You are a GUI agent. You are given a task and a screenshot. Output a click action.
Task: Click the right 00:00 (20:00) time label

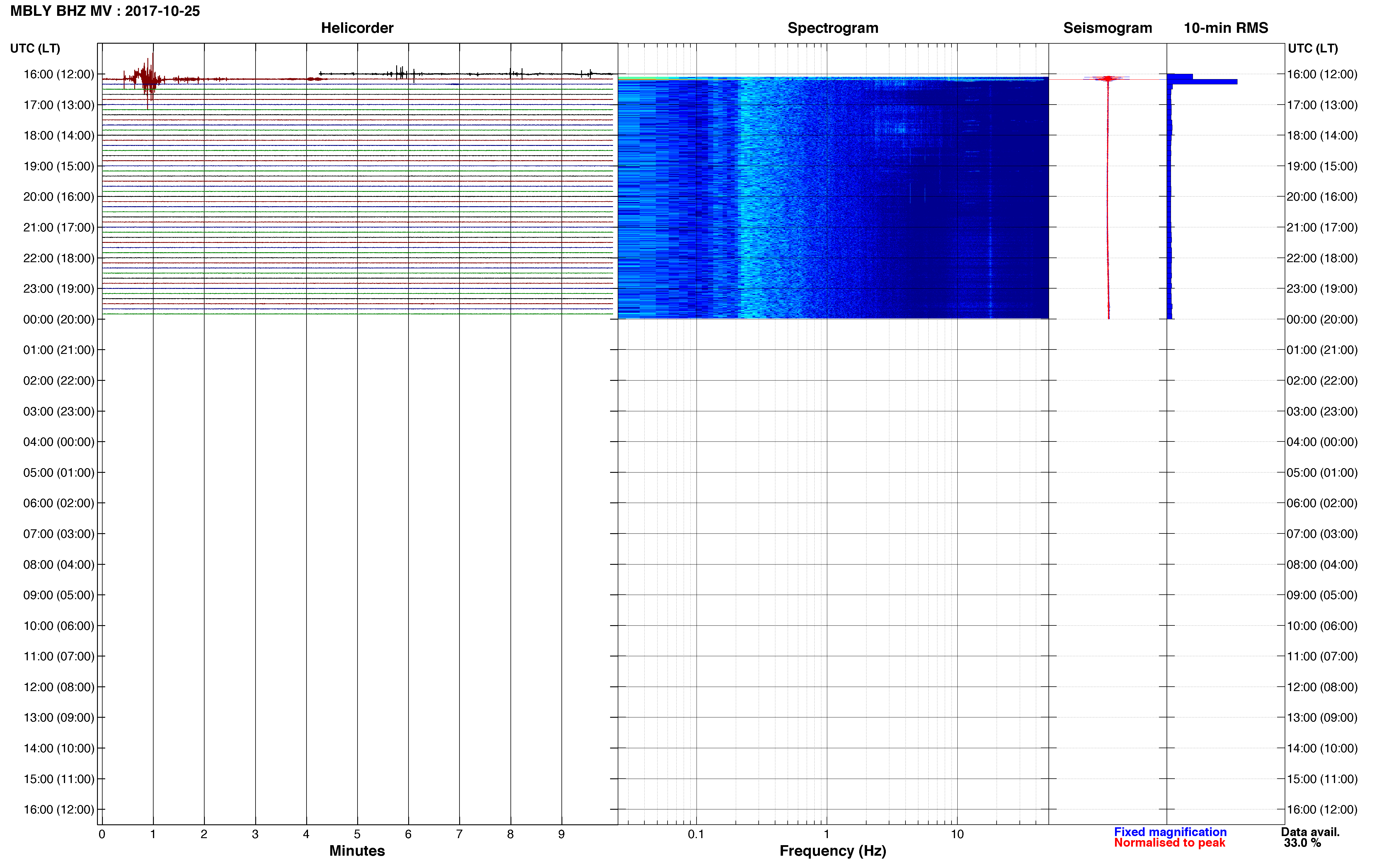1322,319
